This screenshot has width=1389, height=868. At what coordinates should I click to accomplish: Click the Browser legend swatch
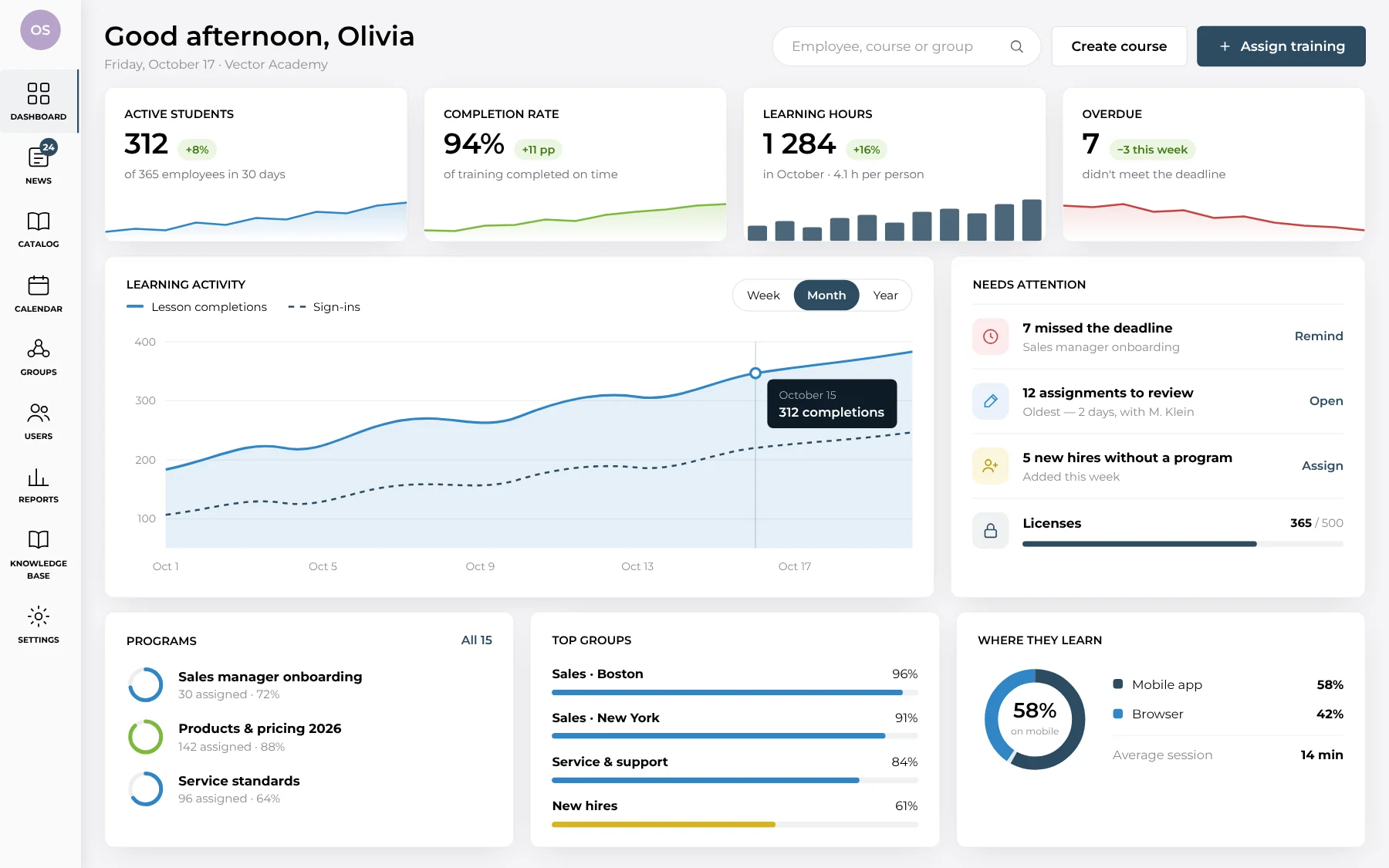[x=1118, y=714]
